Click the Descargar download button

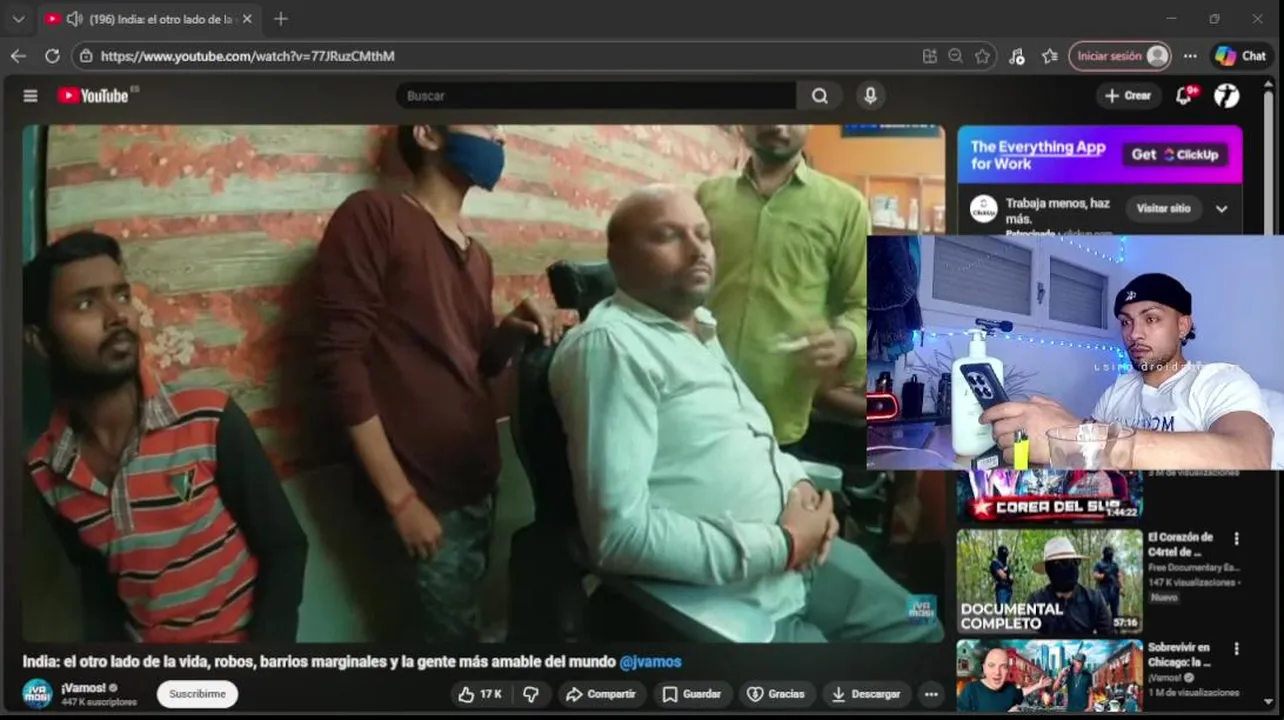pyautogui.click(x=866, y=694)
